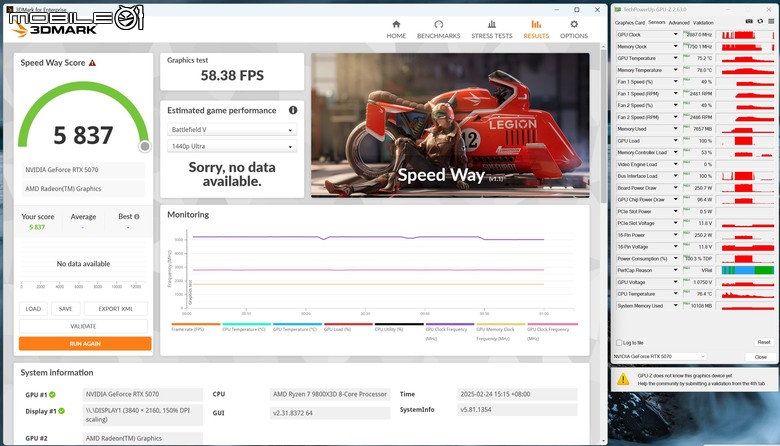Switch to GPU-Z Advanced tab
Image resolution: width=780 pixels, height=446 pixels.
679,23
